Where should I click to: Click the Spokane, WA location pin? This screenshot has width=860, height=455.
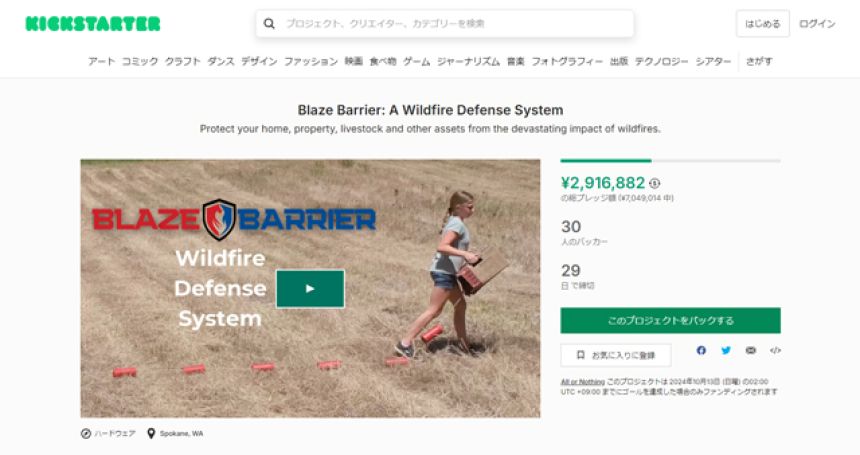pos(151,434)
